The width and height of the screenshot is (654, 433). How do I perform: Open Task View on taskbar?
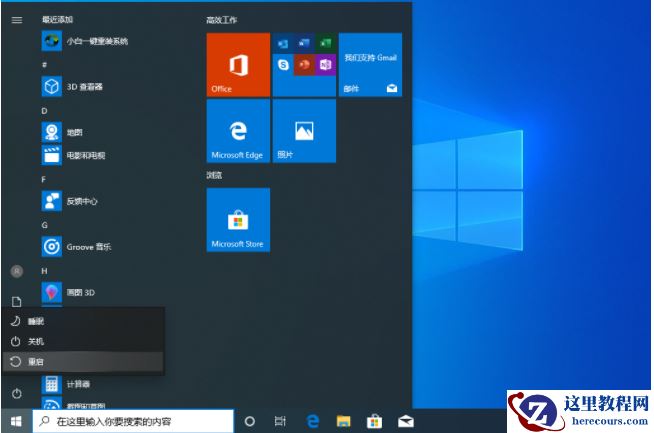pos(280,421)
